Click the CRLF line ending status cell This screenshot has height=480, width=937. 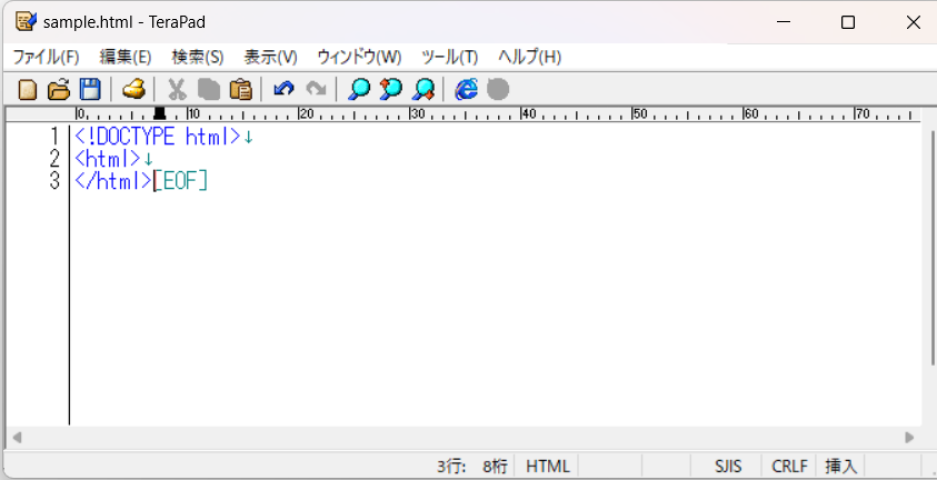(x=789, y=466)
